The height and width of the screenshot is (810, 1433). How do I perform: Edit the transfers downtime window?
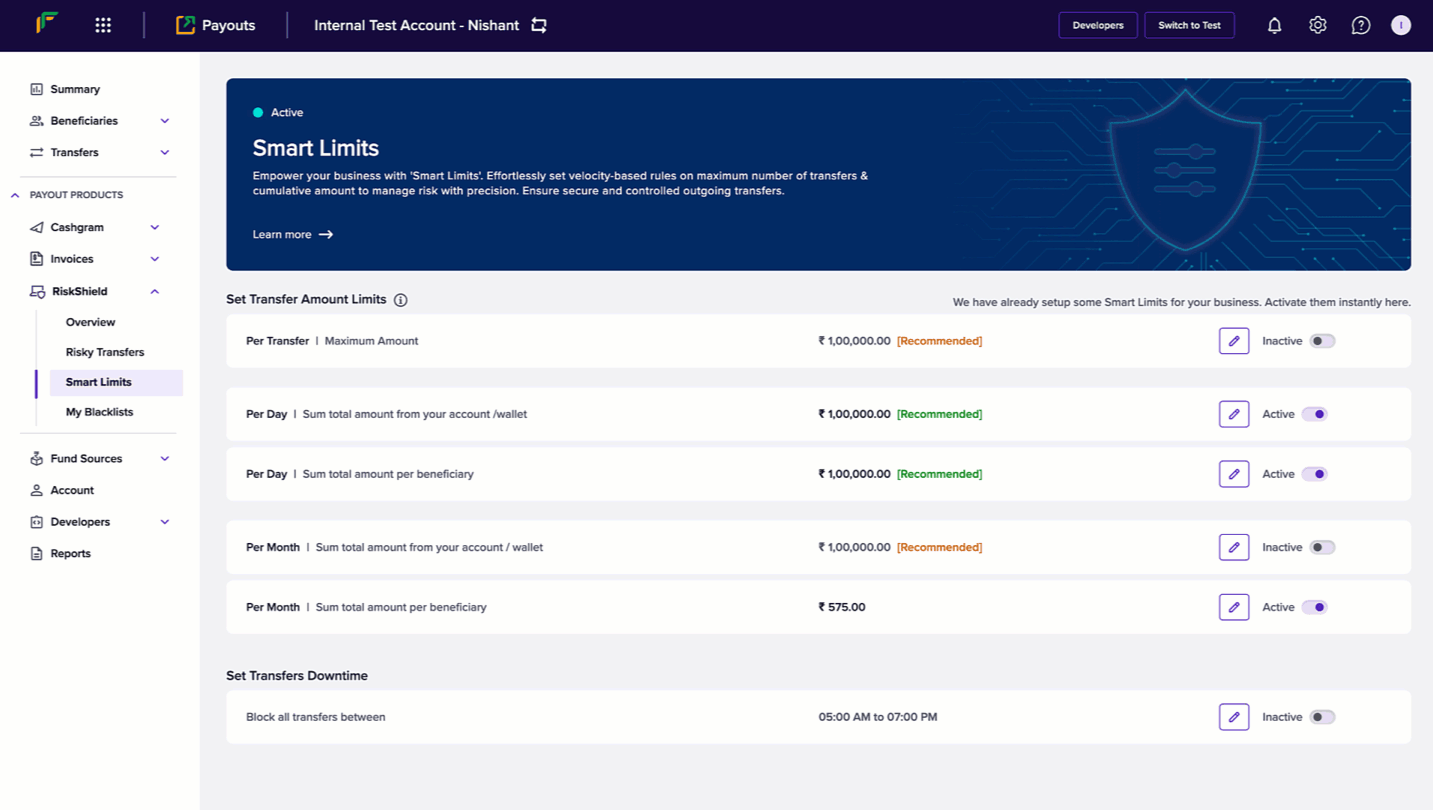[x=1234, y=717]
